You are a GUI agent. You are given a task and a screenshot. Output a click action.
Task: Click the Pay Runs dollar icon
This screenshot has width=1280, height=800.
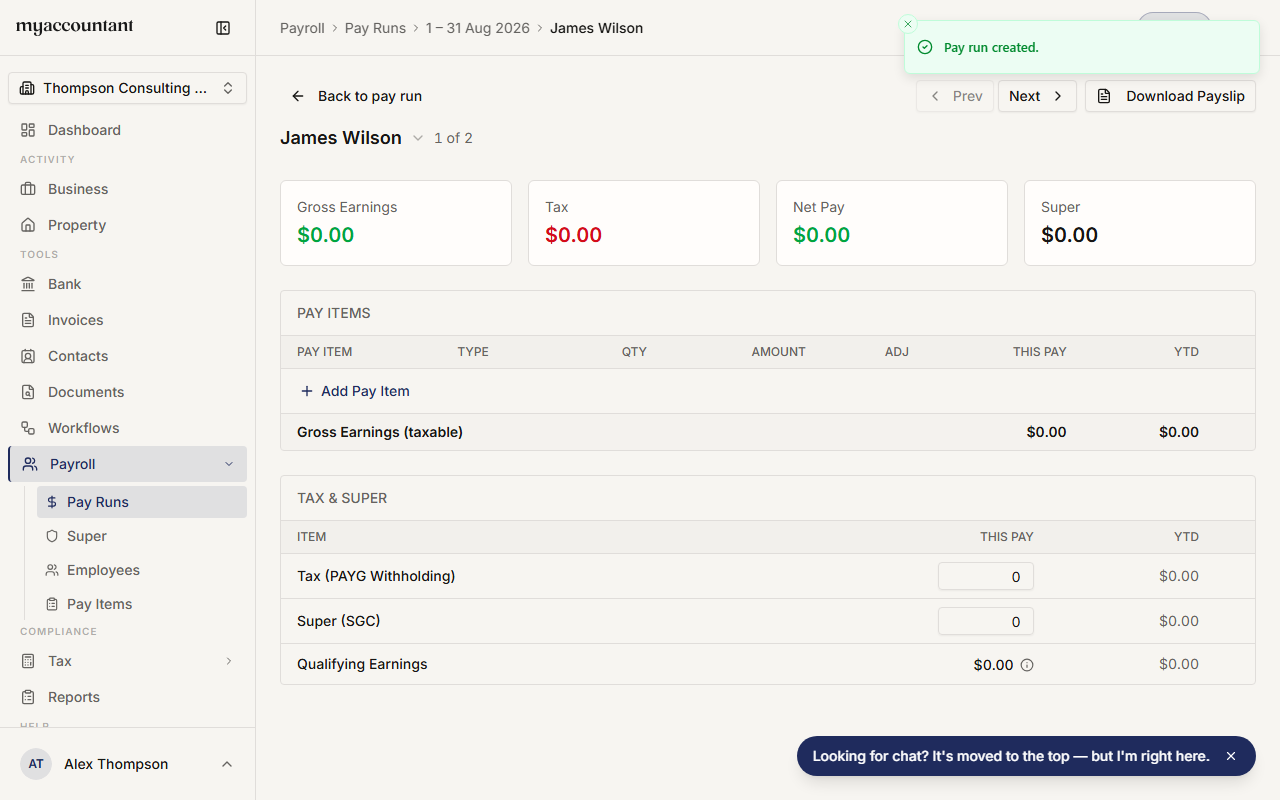(52, 502)
